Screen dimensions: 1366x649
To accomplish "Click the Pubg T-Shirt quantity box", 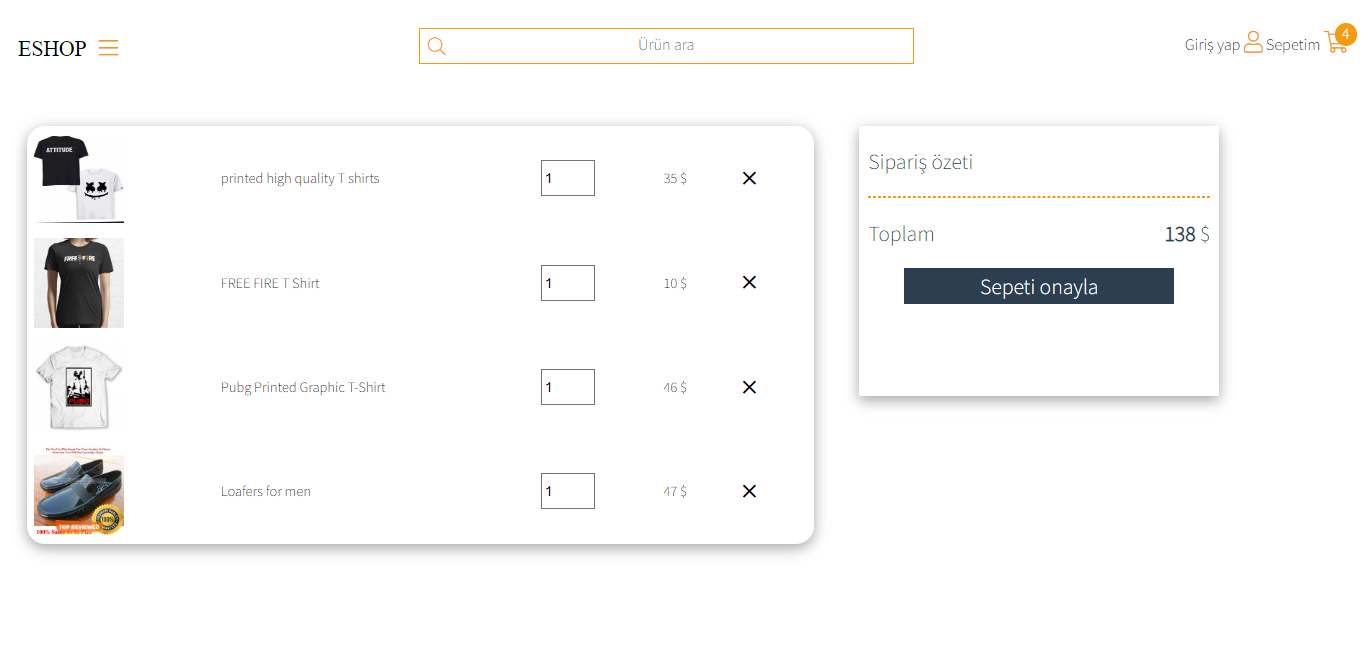I will click(x=567, y=387).
